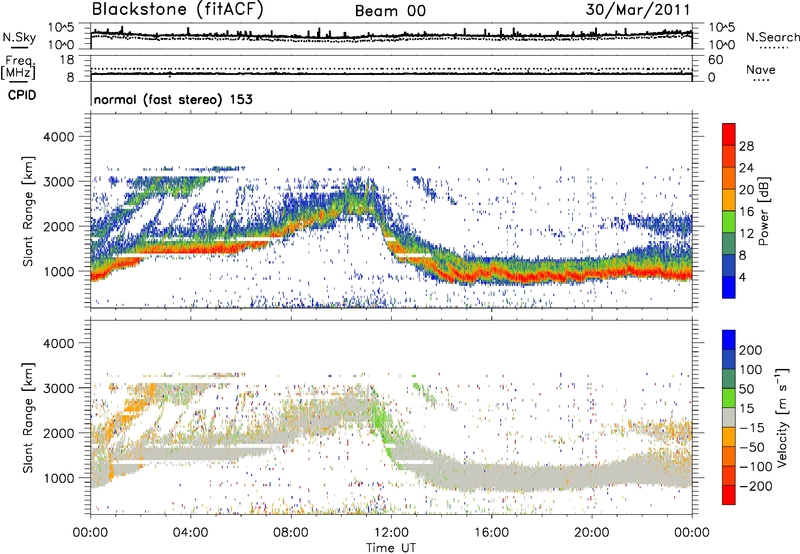Screen dimensions: 800x554
Task: Click the 'CPID' row label
Action: click(x=22, y=95)
